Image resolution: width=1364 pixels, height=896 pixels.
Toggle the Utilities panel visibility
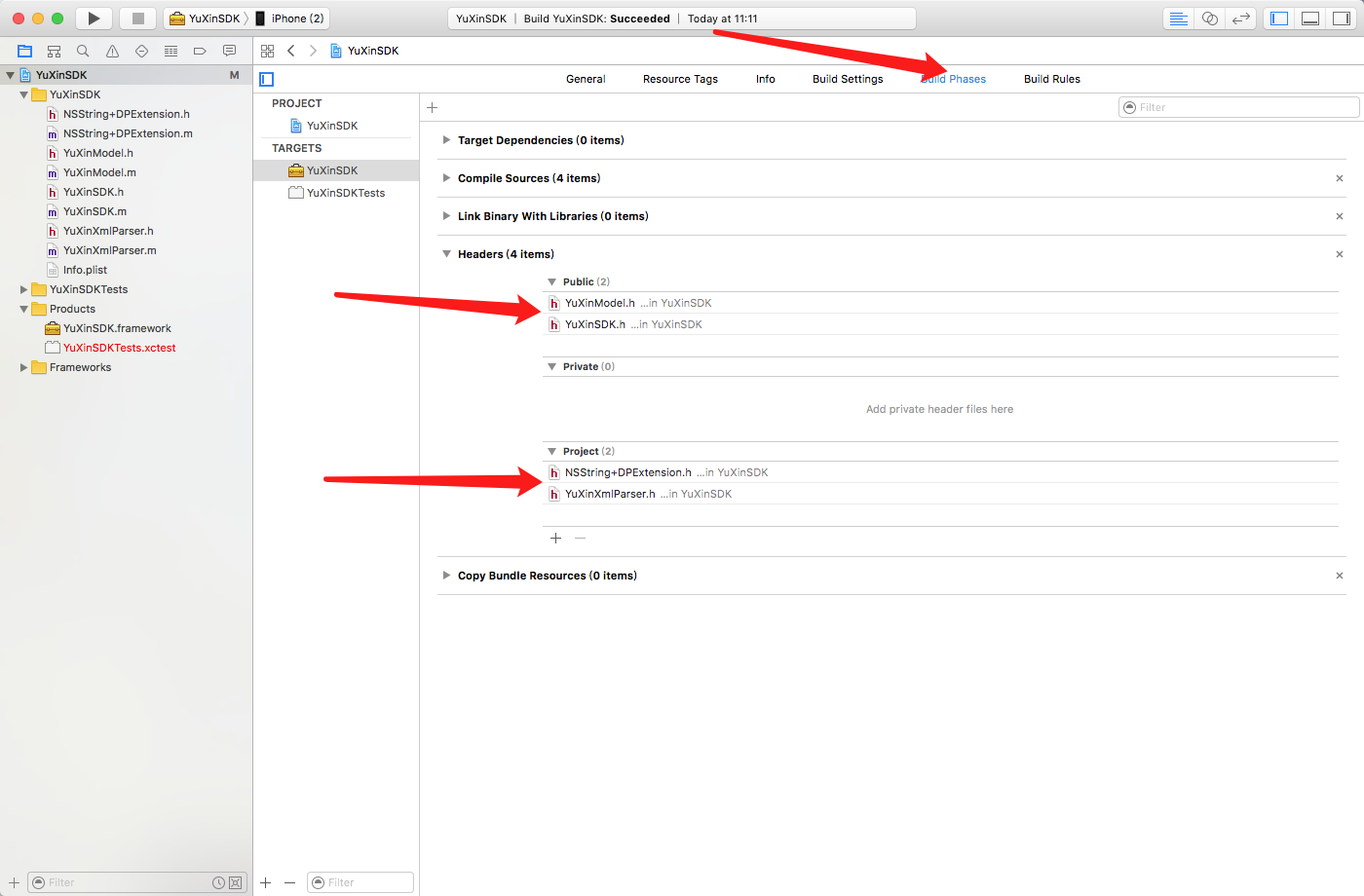[x=1342, y=19]
